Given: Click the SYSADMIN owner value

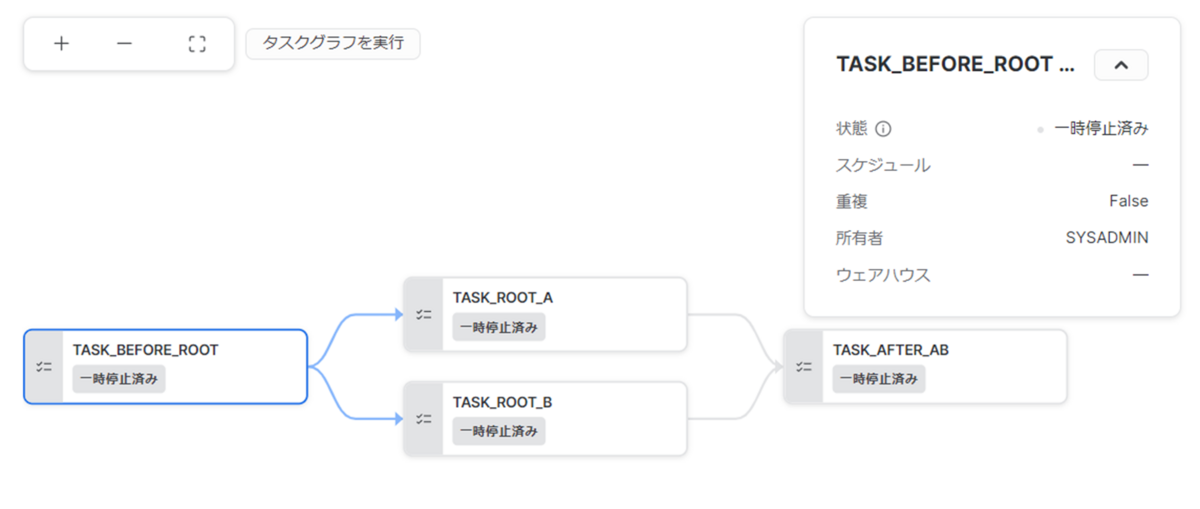Looking at the screenshot, I should pyautogui.click(x=1107, y=238).
